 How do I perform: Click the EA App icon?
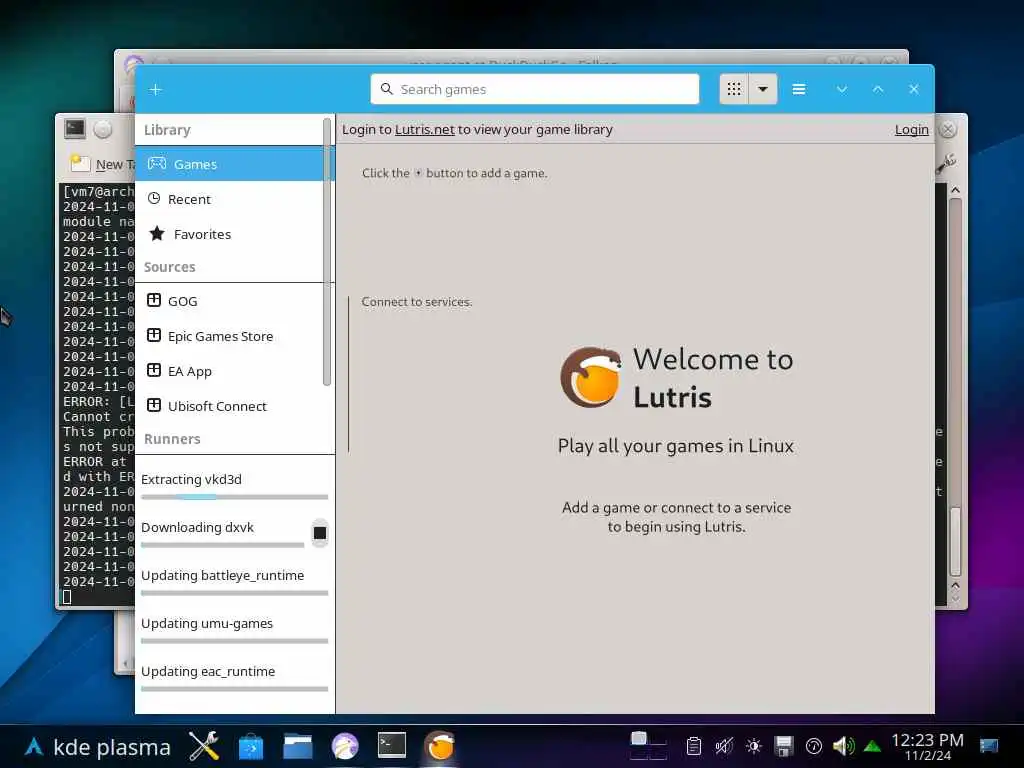coord(154,370)
